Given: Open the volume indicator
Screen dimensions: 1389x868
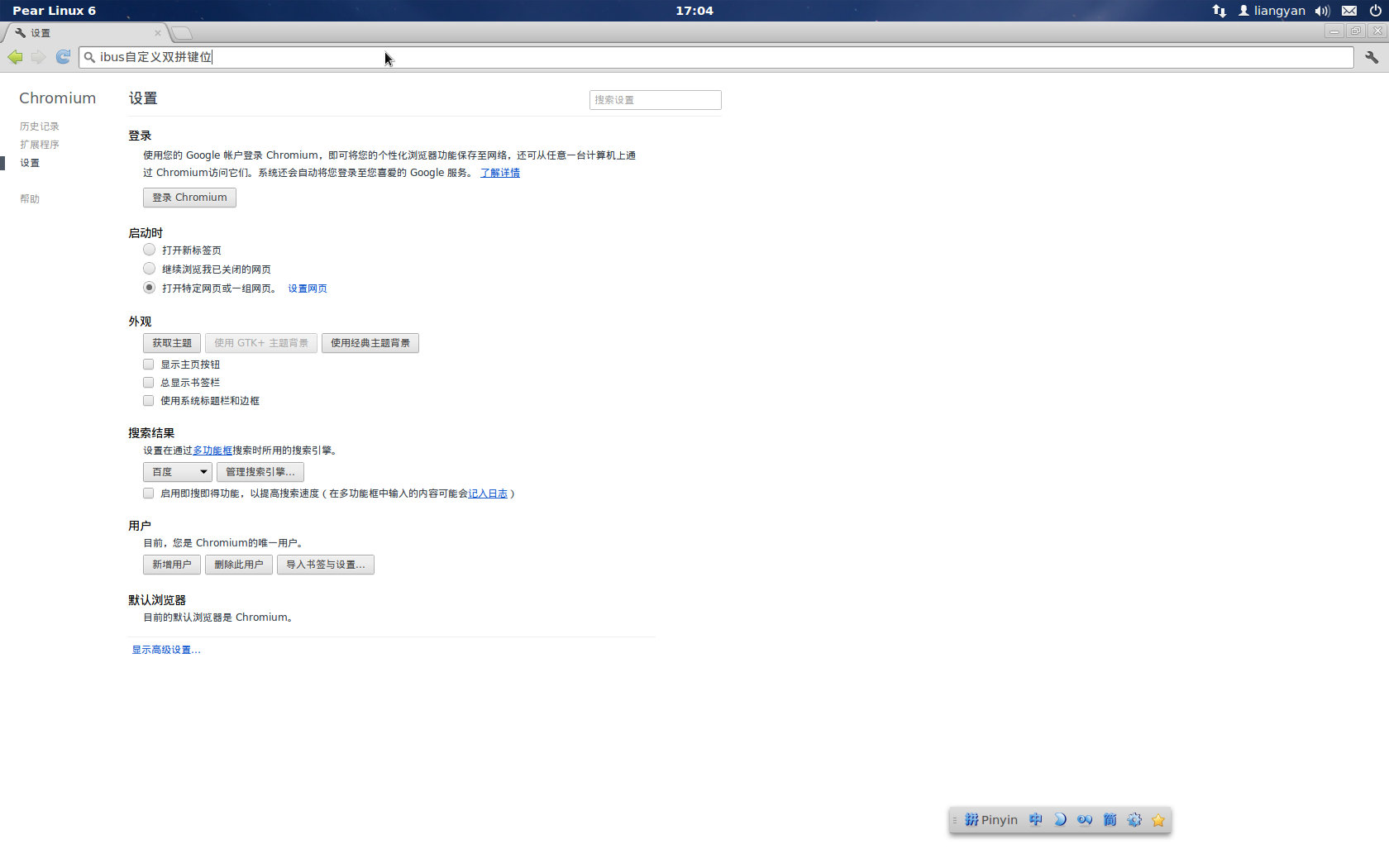Looking at the screenshot, I should [x=1322, y=11].
